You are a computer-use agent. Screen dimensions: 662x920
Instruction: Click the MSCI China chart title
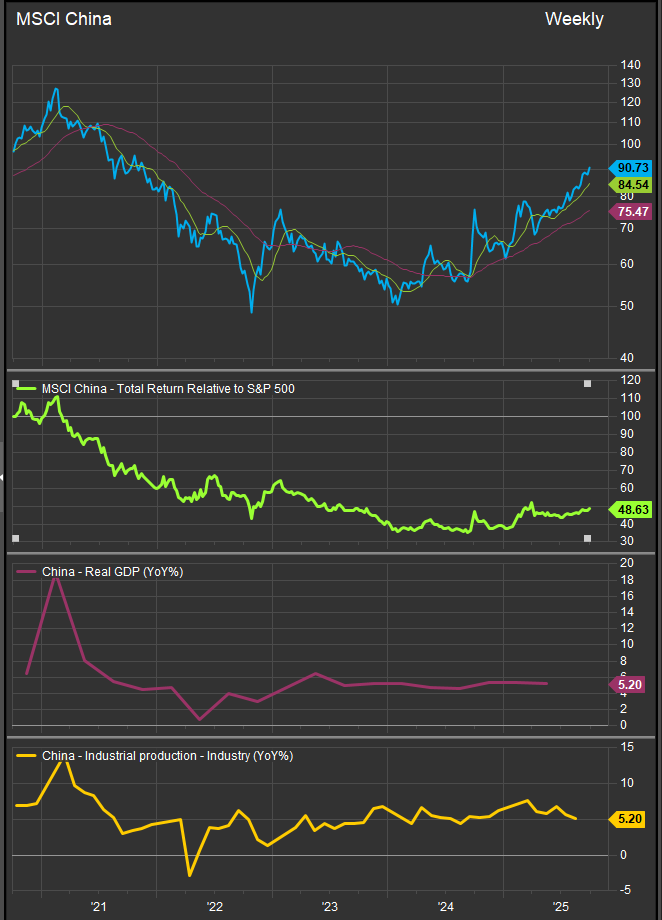(64, 19)
